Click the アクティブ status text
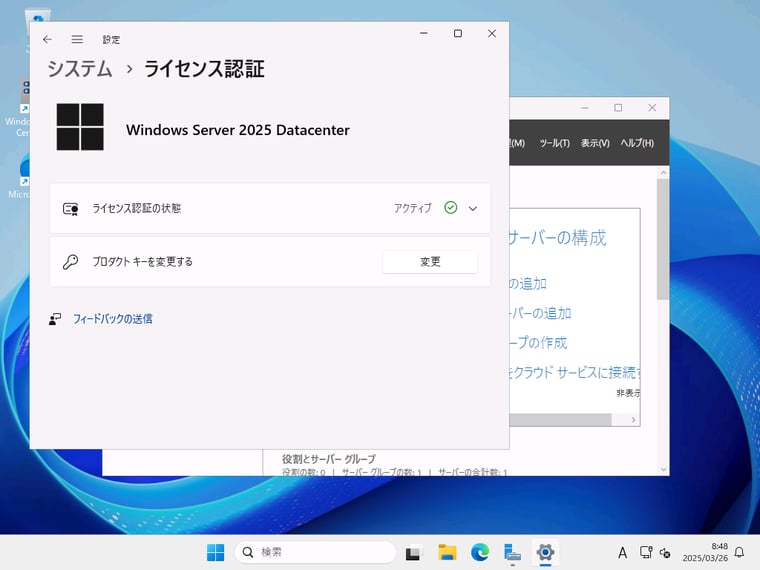 [412, 208]
